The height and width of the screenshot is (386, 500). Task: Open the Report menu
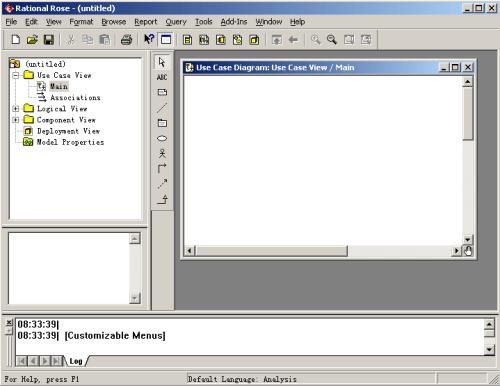point(146,22)
